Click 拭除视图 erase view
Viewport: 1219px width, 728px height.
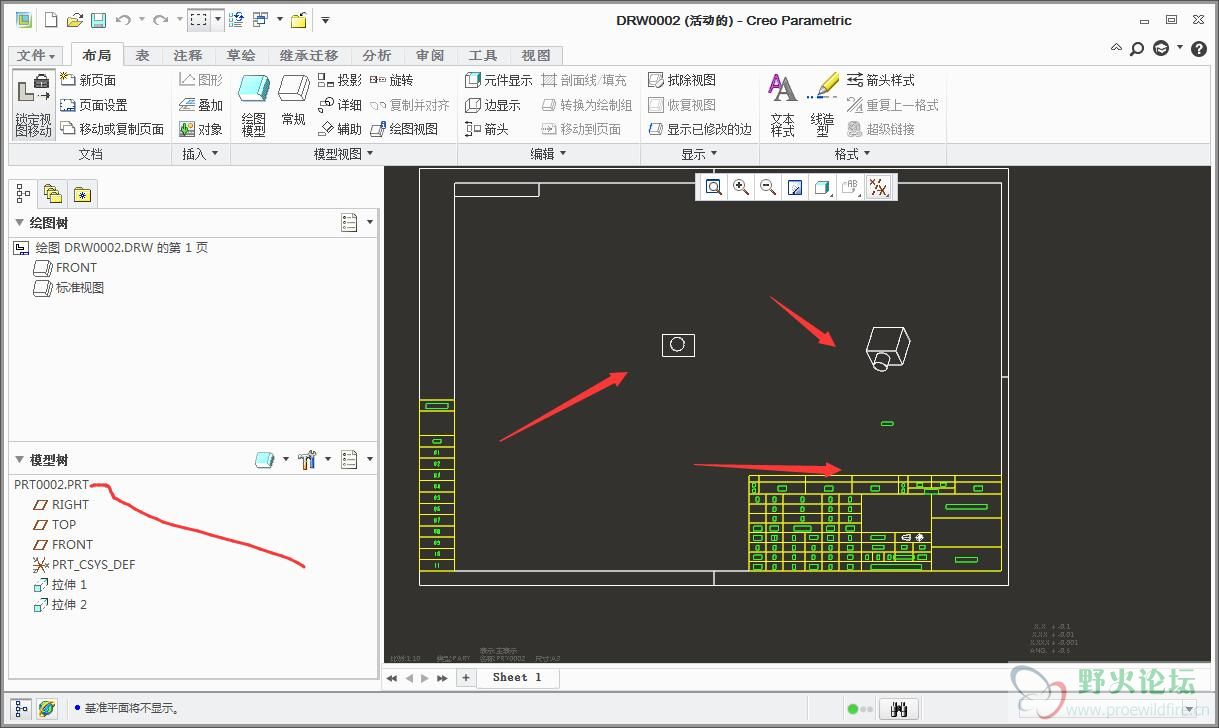(682, 80)
